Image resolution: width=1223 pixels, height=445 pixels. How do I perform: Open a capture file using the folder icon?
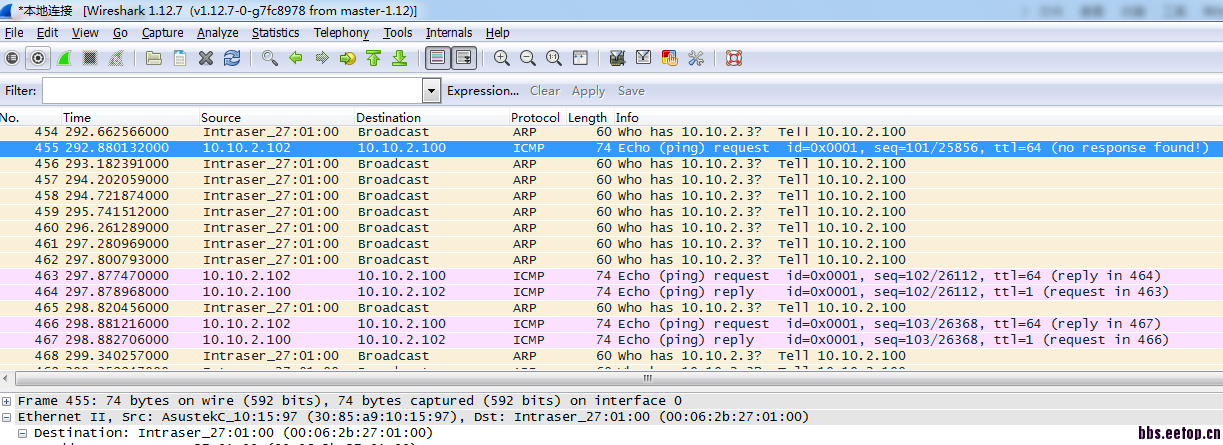[x=154, y=58]
